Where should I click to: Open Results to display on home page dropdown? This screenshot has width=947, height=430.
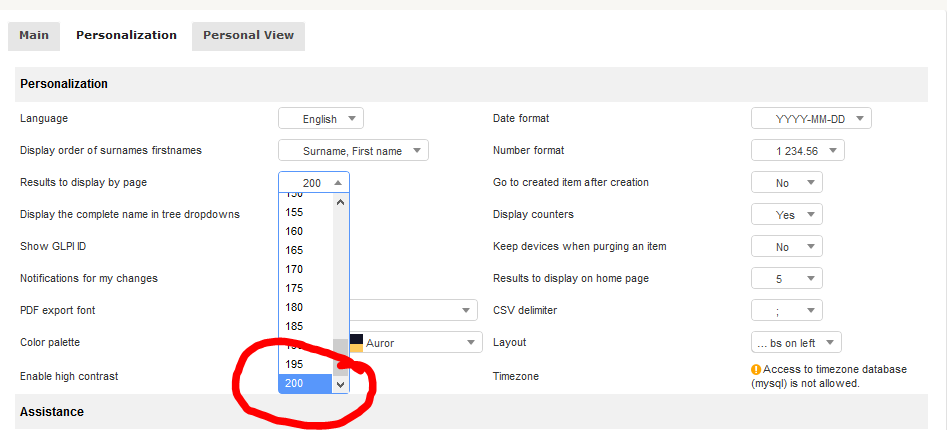(786, 278)
